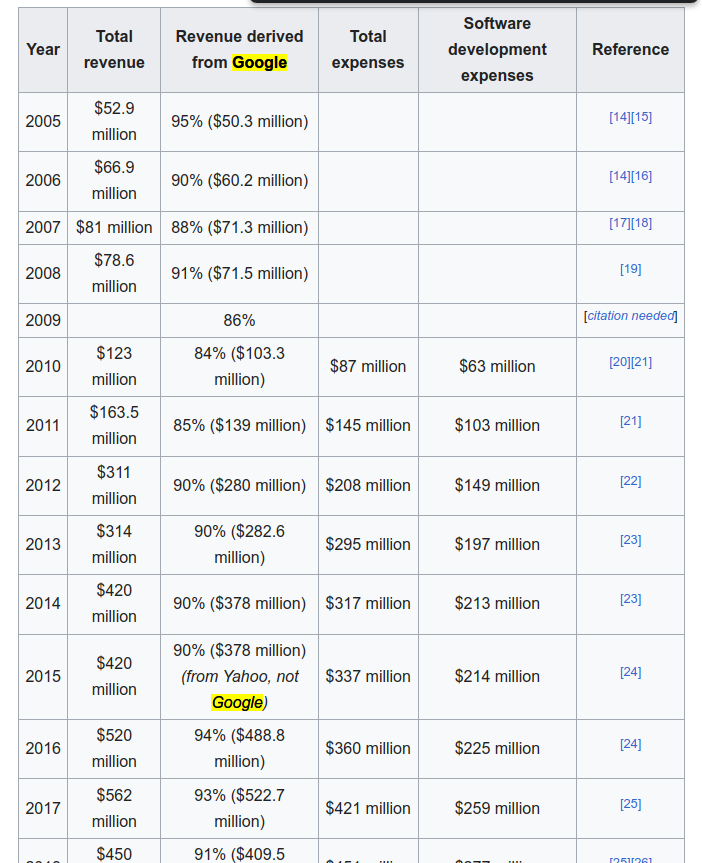Image resolution: width=702 pixels, height=863 pixels.
Task: Open reference [21] in the 2011 row
Action: coord(630,421)
